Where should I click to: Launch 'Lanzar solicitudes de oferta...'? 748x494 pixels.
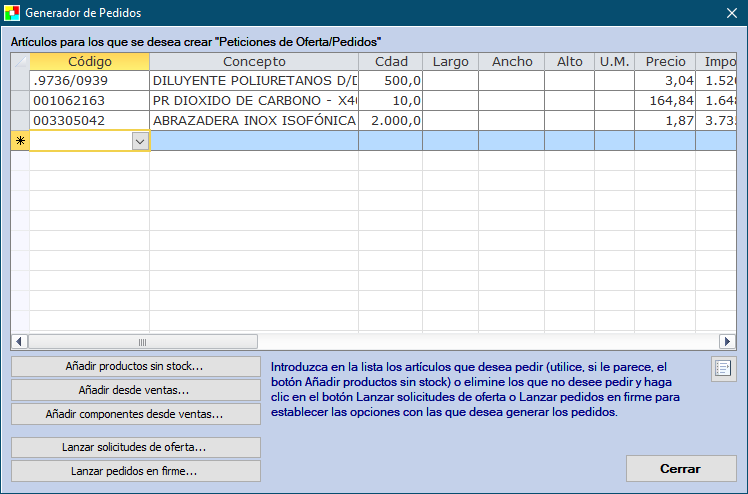point(135,447)
